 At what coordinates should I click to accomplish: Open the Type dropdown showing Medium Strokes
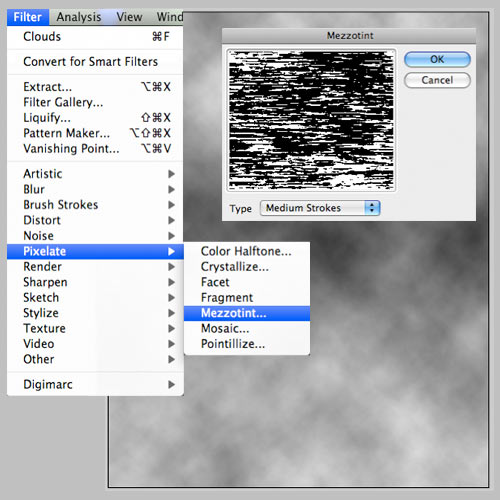pyautogui.click(x=320, y=208)
